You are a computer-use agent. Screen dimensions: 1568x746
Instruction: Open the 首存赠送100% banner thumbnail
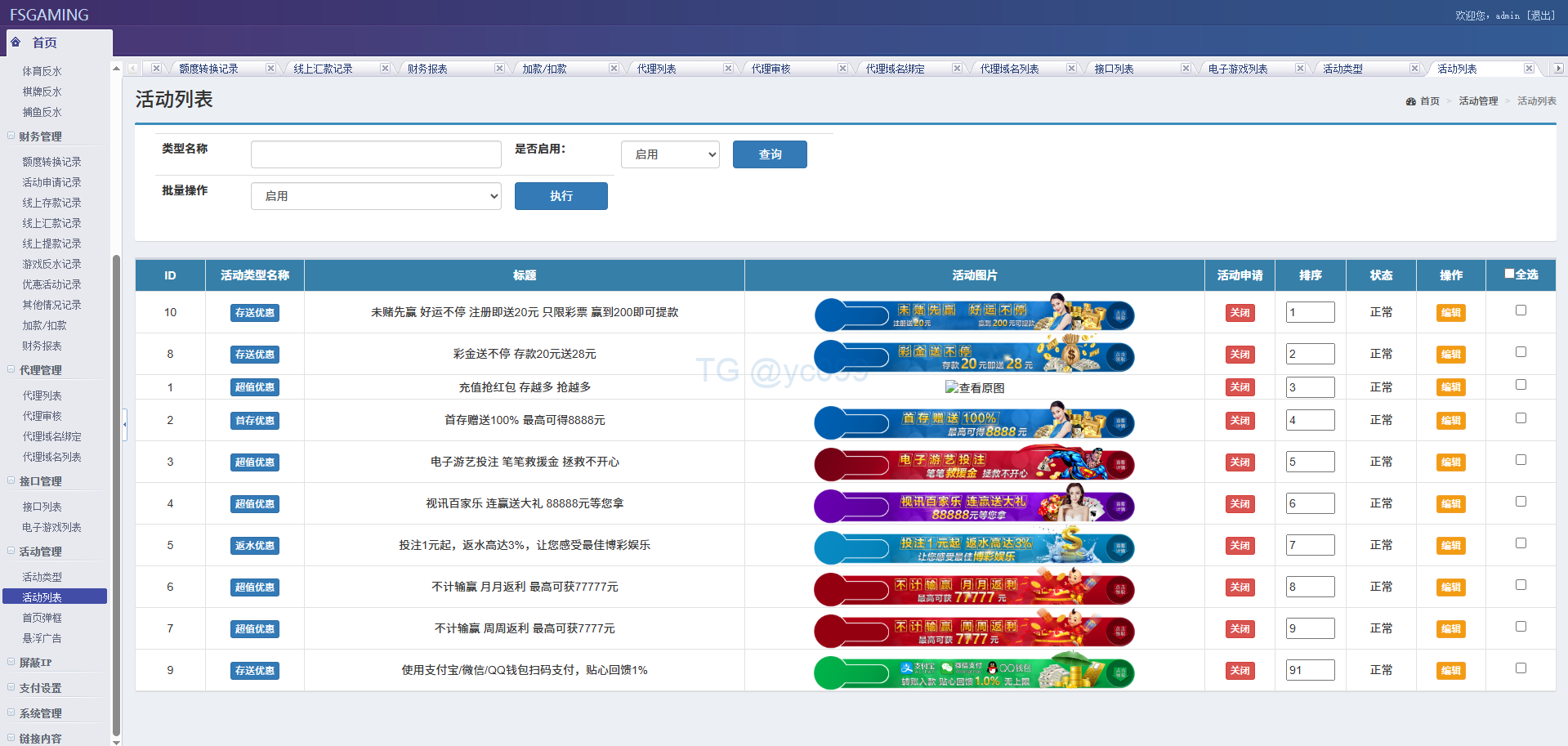pyautogui.click(x=974, y=423)
